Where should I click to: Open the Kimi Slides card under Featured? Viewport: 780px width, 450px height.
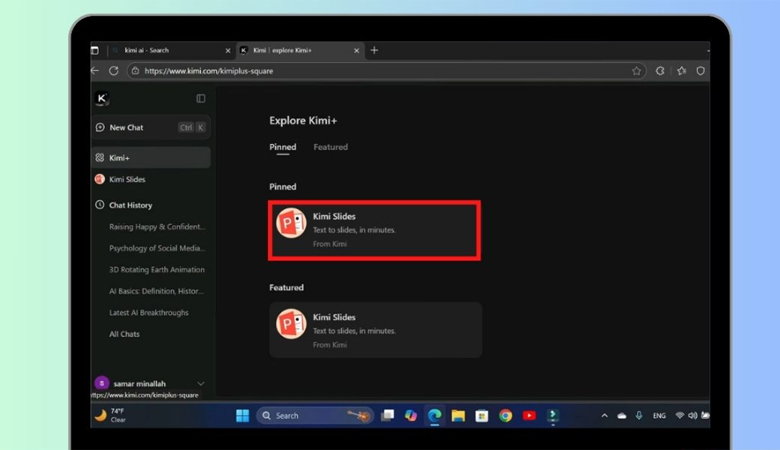coord(376,330)
